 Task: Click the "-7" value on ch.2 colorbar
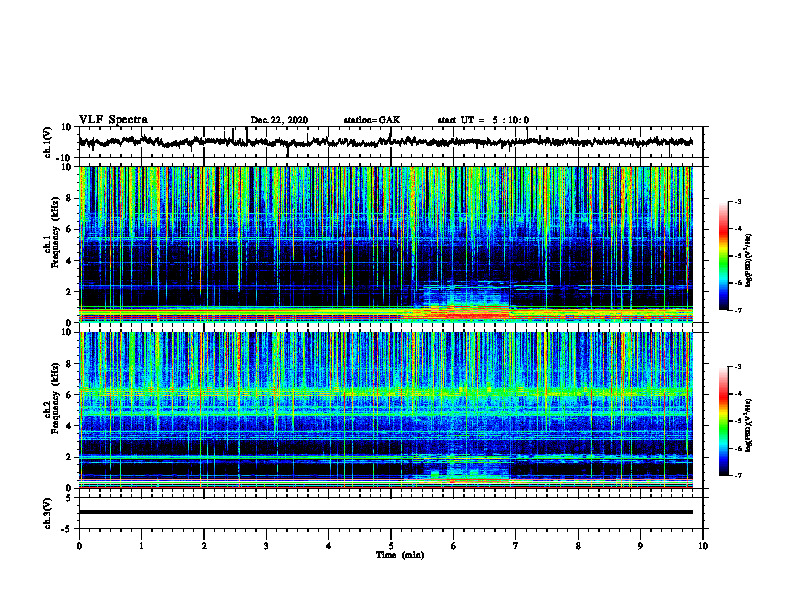(x=738, y=475)
